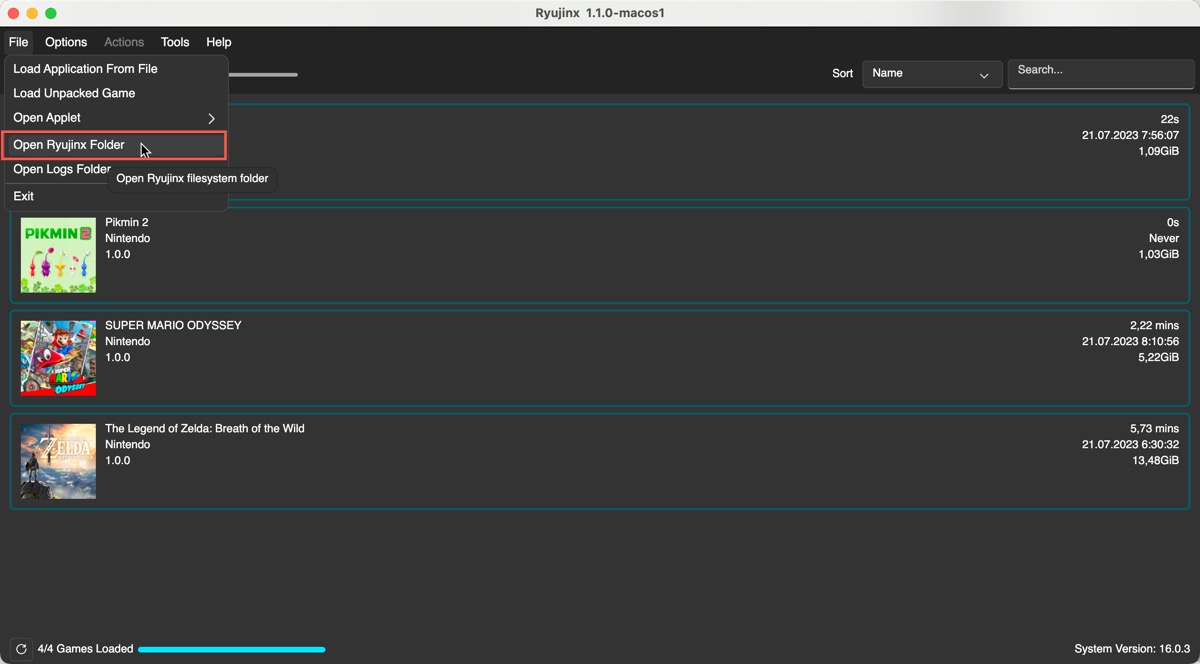Open the File menu
Image resolution: width=1200 pixels, height=664 pixels.
pos(18,42)
